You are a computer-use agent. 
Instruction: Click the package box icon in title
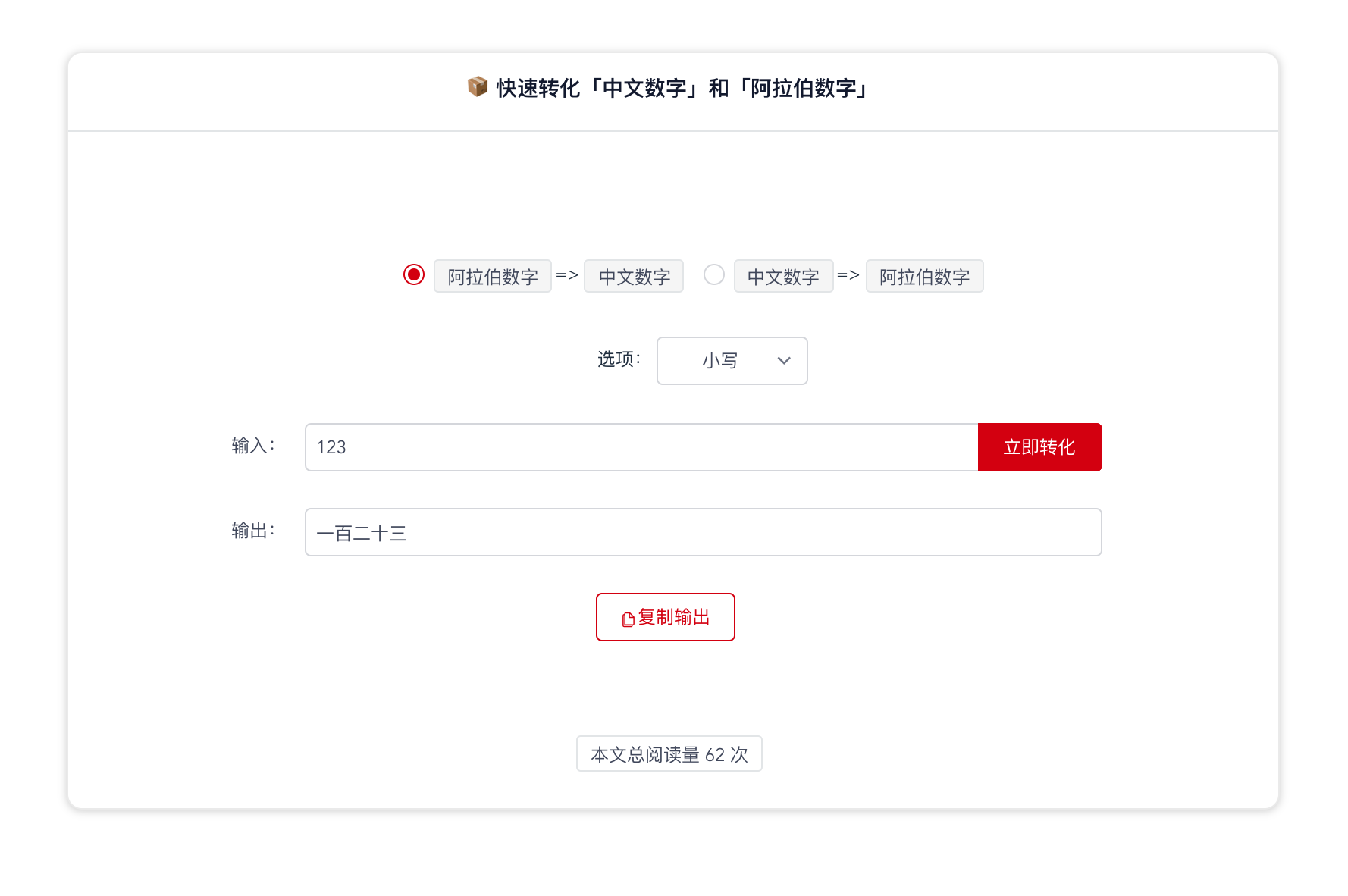point(477,87)
